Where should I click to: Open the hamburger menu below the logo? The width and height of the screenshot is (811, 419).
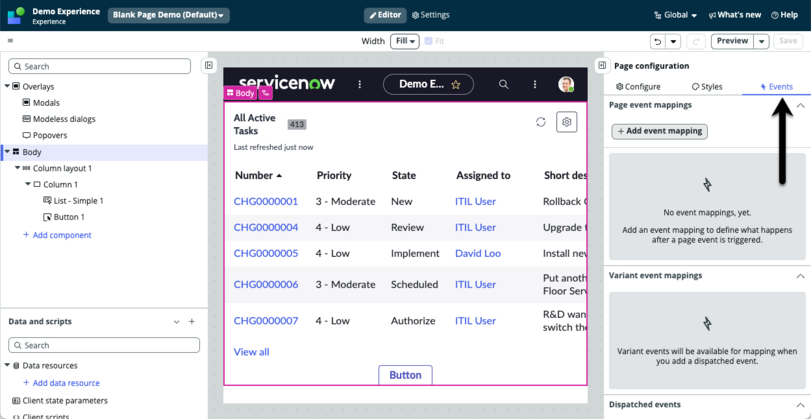[x=11, y=41]
